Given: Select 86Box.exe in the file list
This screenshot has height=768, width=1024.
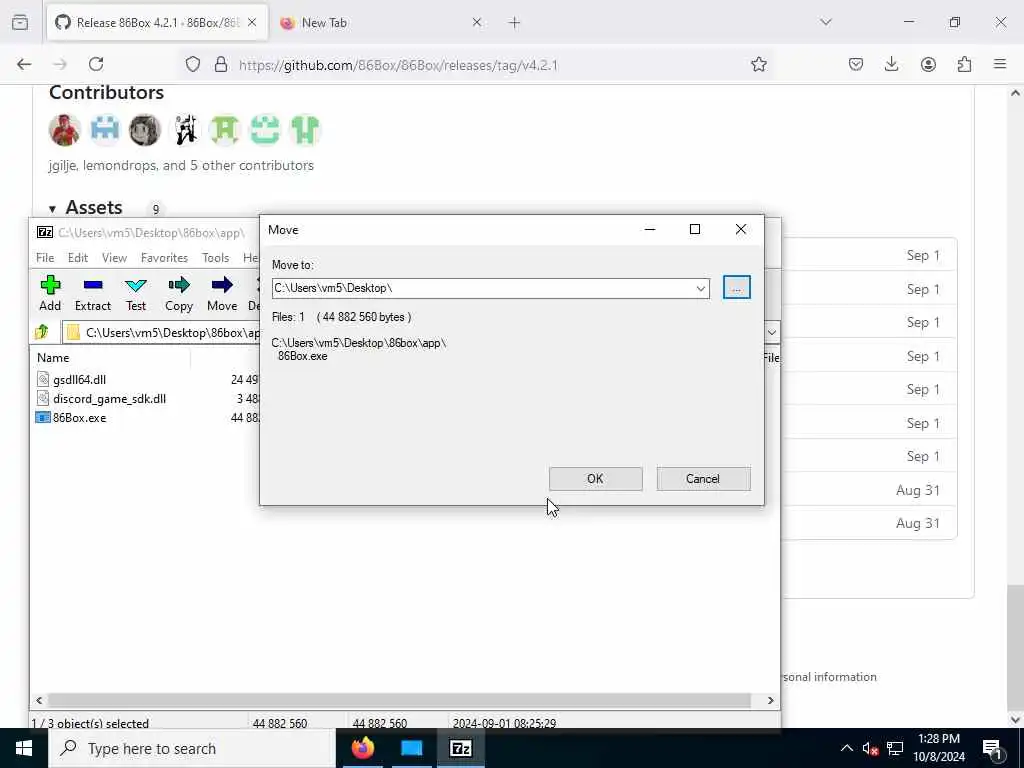Looking at the screenshot, I should pos(79,418).
